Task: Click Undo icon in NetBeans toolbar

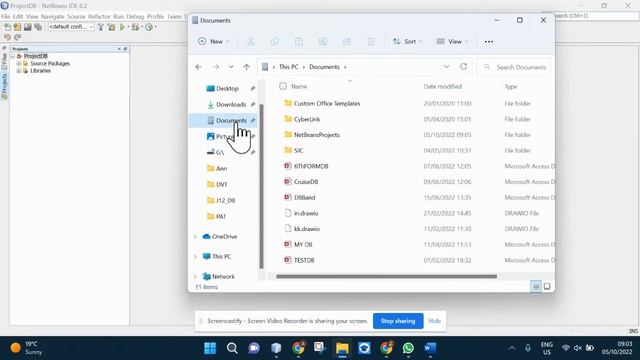Action: (x=7, y=37)
